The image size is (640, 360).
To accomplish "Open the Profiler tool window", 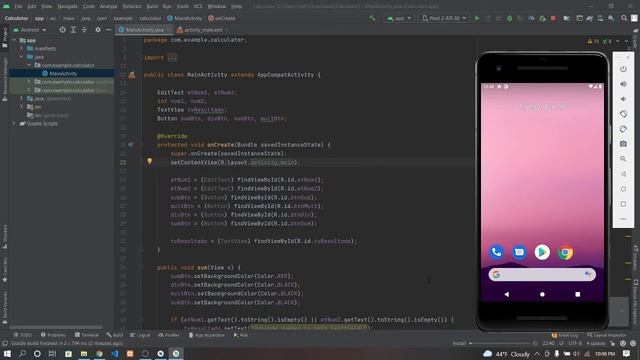I will pos(169,335).
